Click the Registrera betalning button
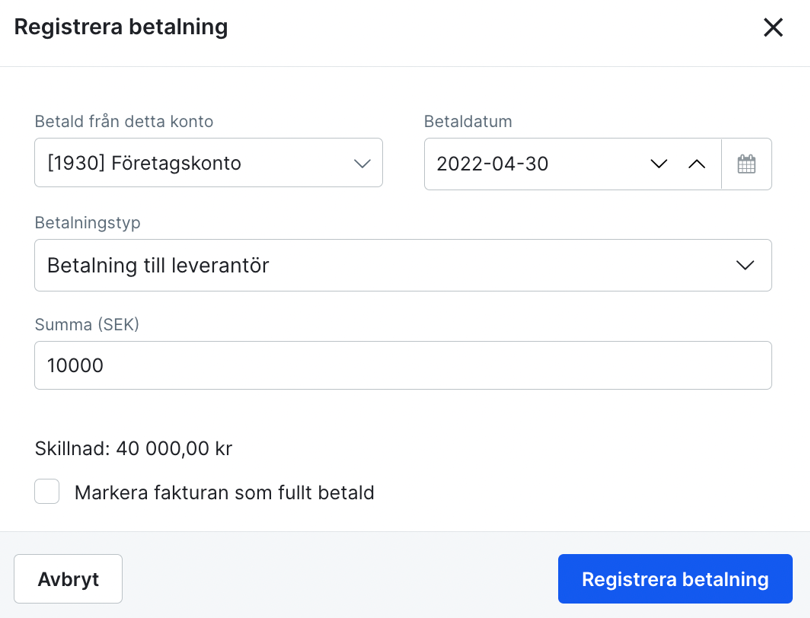 click(x=675, y=578)
